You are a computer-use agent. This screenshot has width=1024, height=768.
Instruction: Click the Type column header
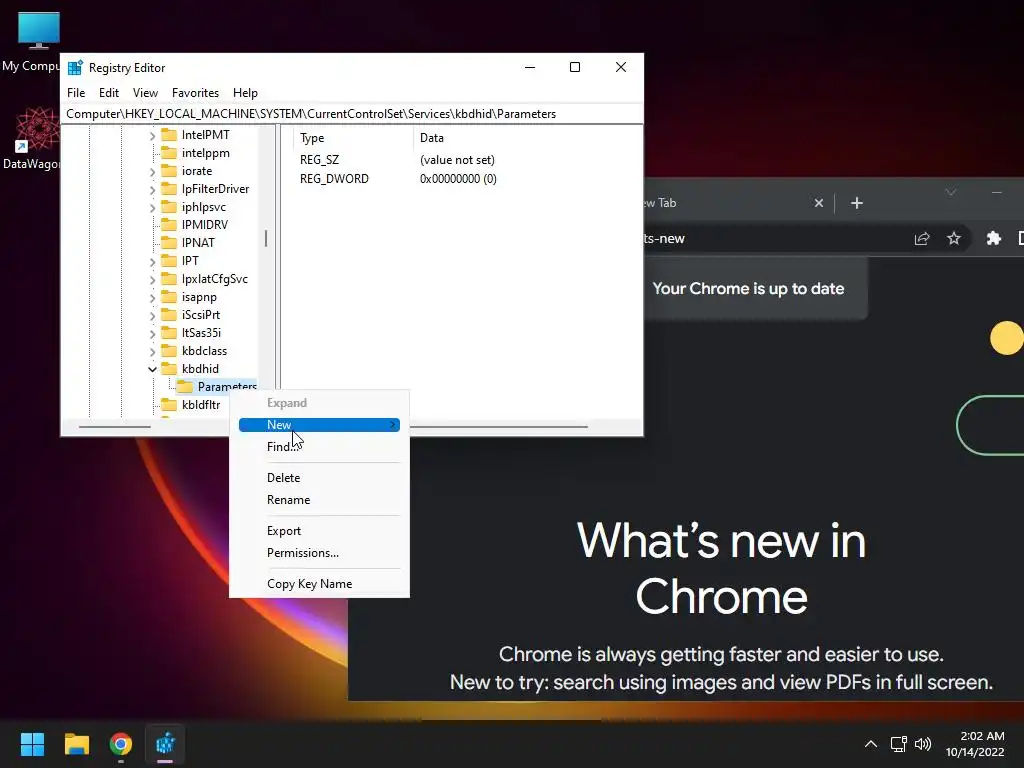point(353,138)
